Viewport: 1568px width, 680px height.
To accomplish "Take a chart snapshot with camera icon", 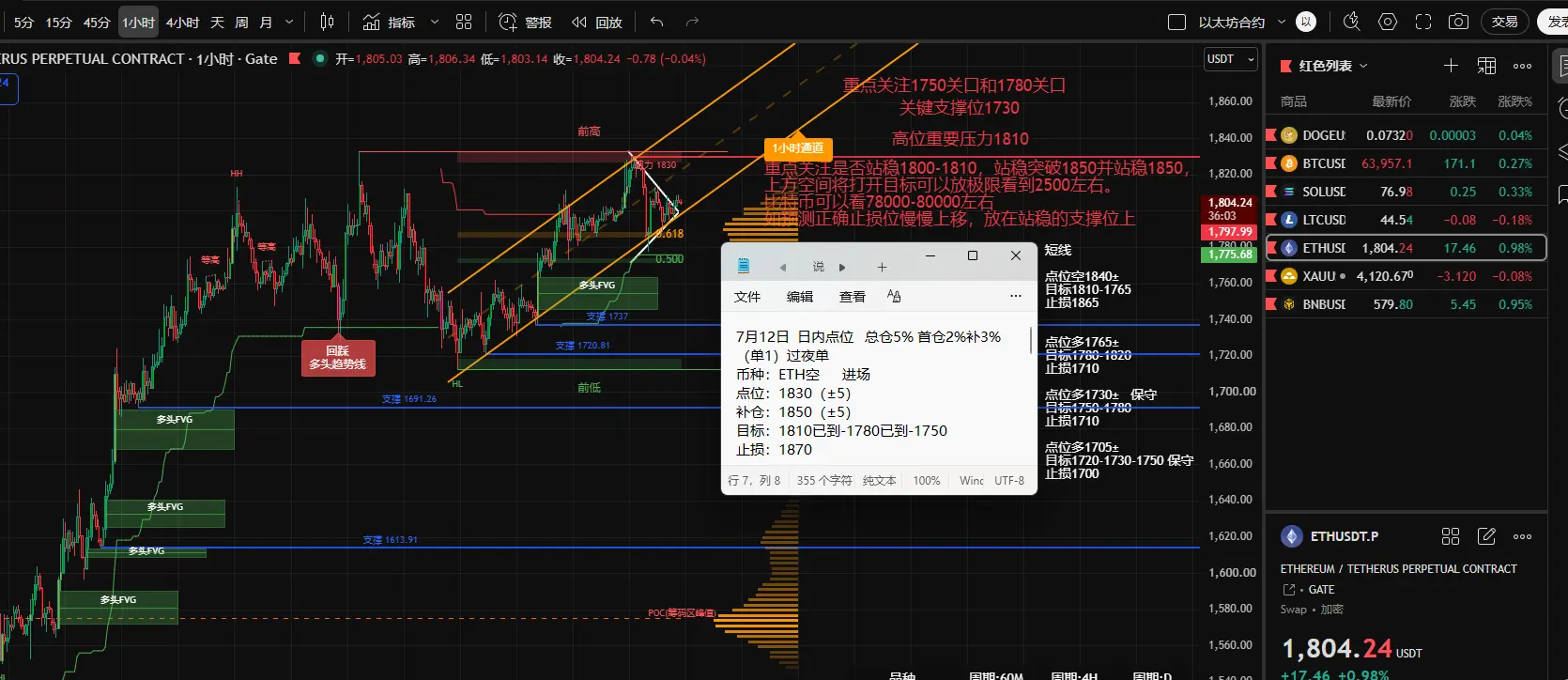I will 1458,22.
